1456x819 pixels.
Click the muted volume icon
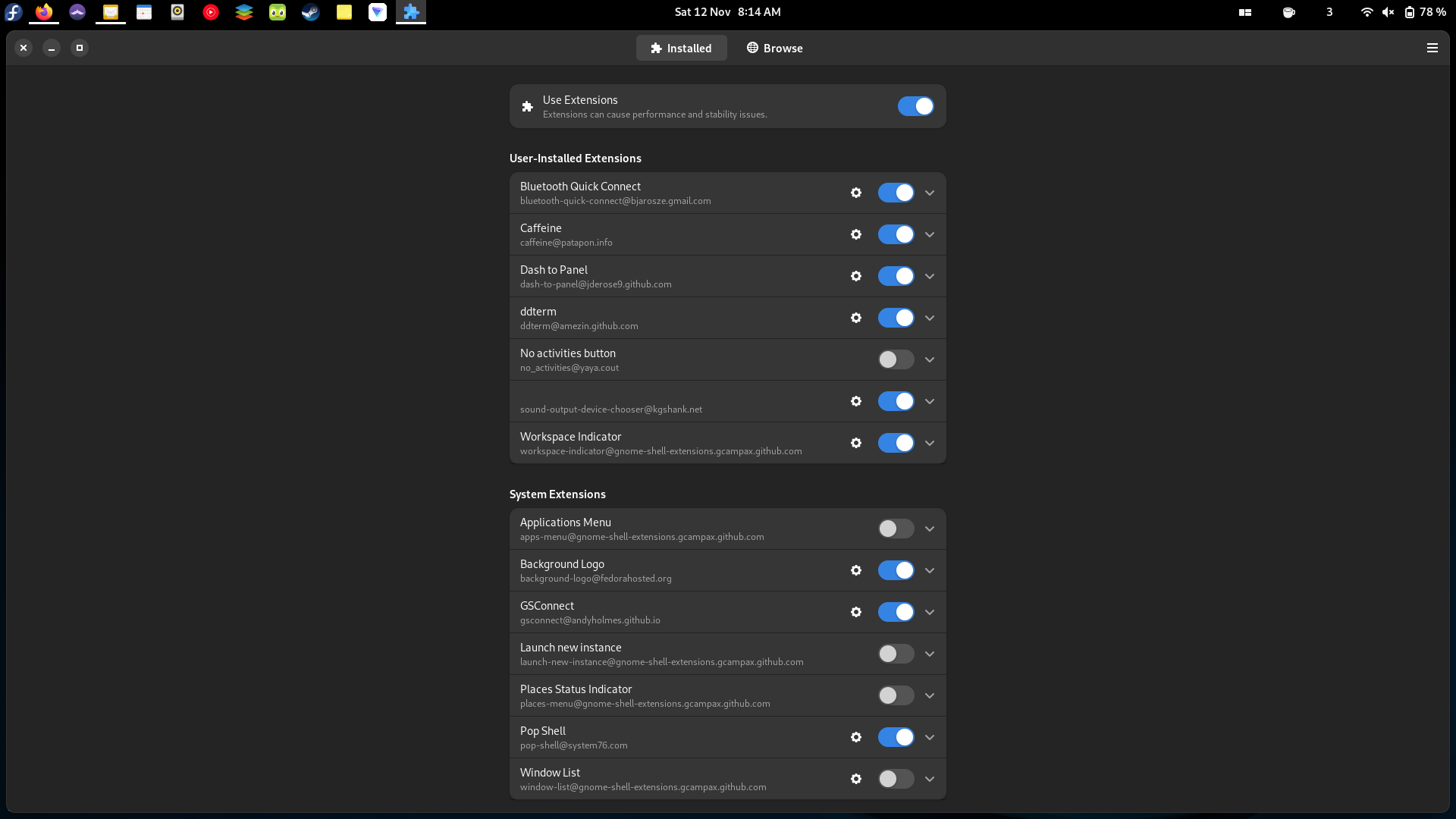pyautogui.click(x=1388, y=12)
